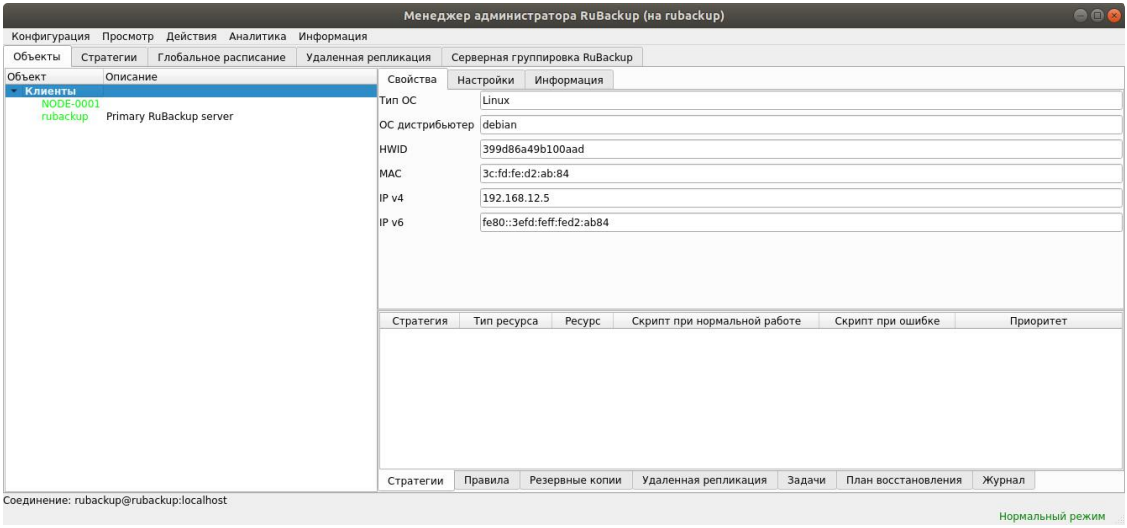The image size is (1127, 528).
Task: Click the HWID field
Action: [801, 149]
